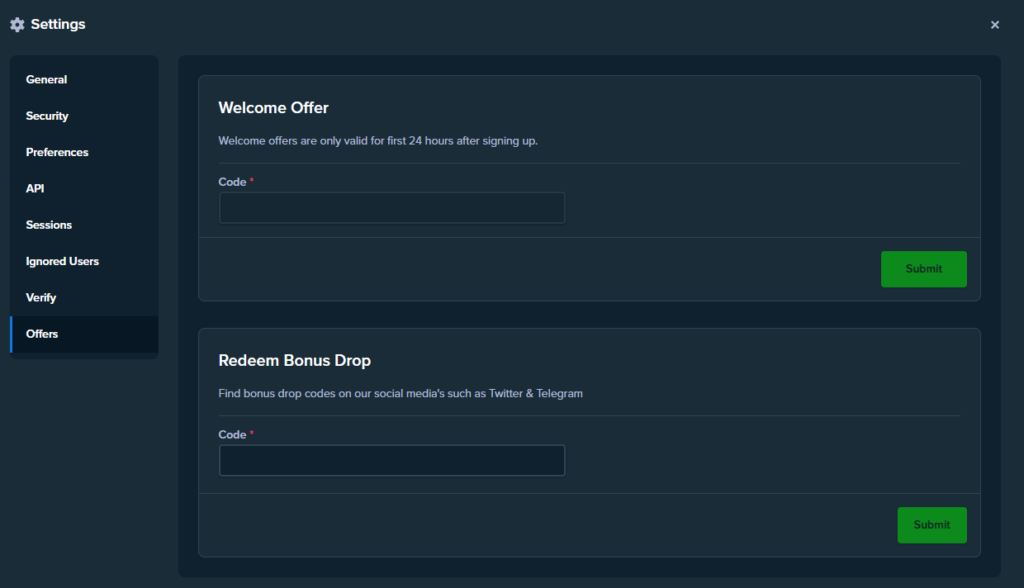Navigate to the Verify tab
1024x588 pixels.
pyautogui.click(x=41, y=298)
